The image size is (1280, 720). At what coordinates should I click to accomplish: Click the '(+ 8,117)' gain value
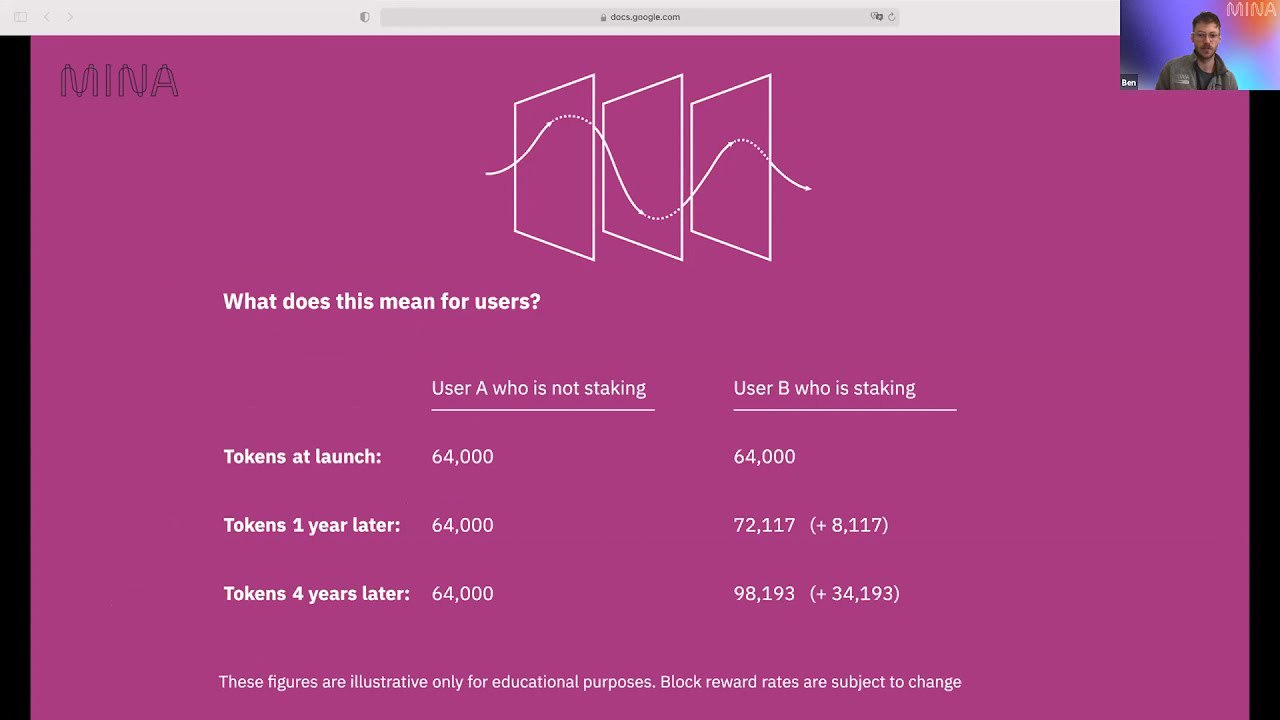click(x=849, y=525)
